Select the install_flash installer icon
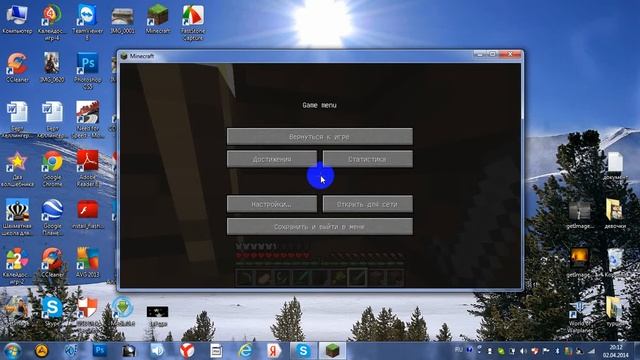This screenshot has height=360, width=640. 87,214
